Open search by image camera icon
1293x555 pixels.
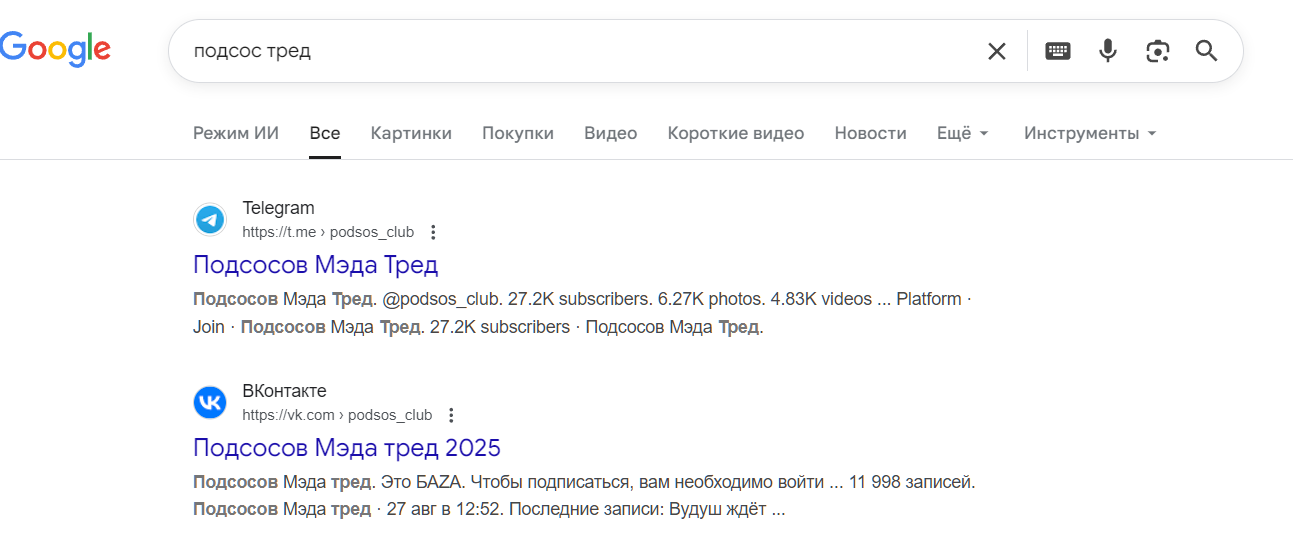(1158, 51)
